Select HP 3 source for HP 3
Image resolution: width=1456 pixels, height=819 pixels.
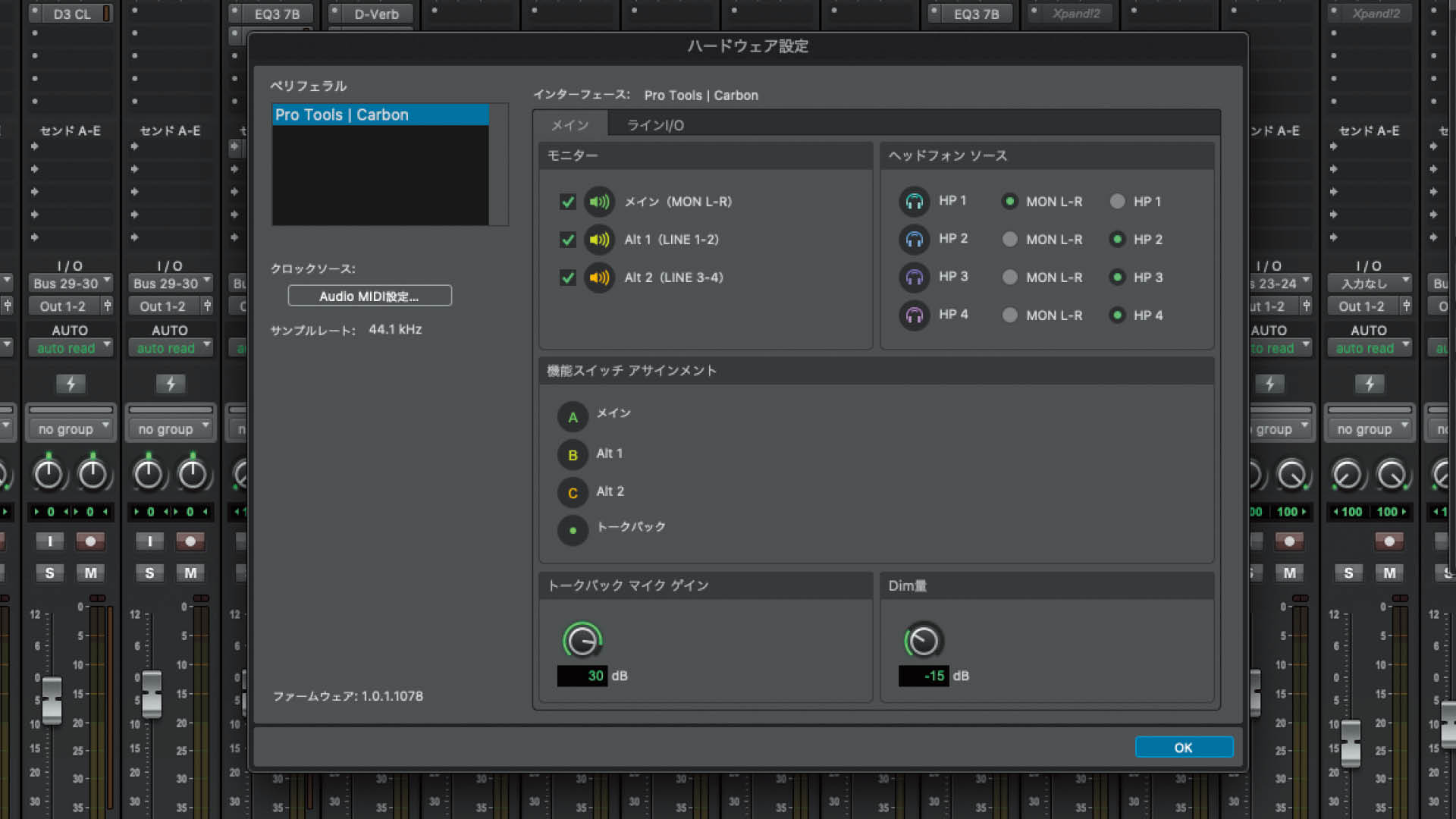(x=1117, y=277)
